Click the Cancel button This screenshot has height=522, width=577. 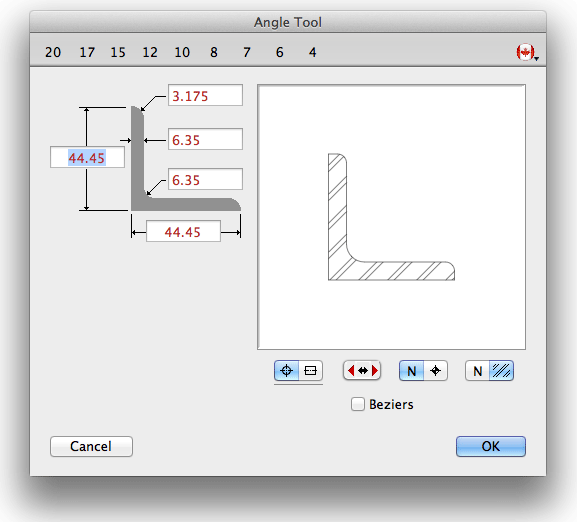(x=91, y=446)
